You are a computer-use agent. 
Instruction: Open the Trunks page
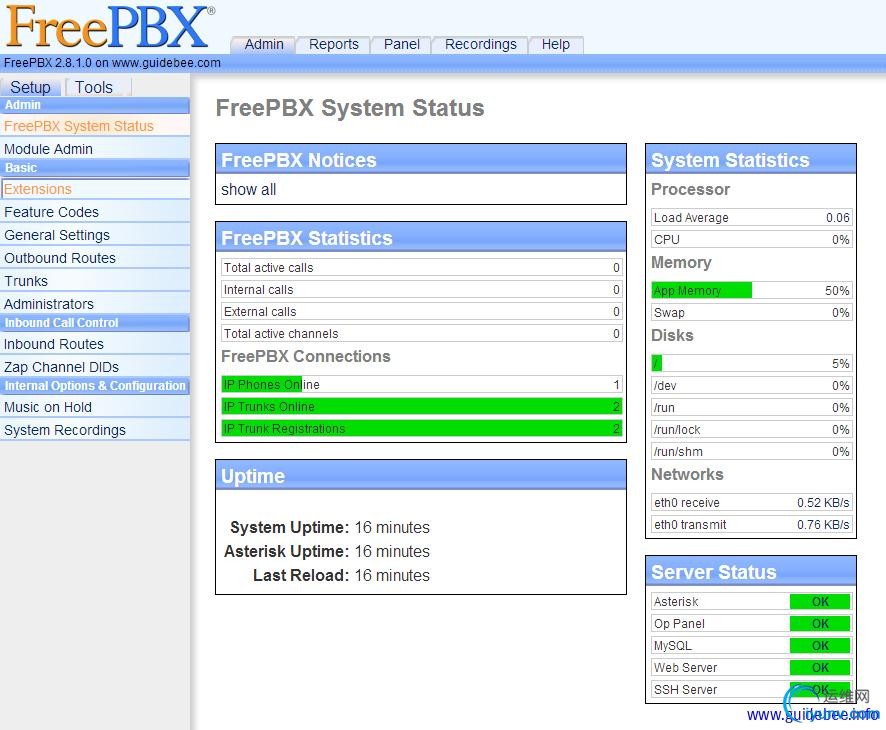[x=95, y=281]
